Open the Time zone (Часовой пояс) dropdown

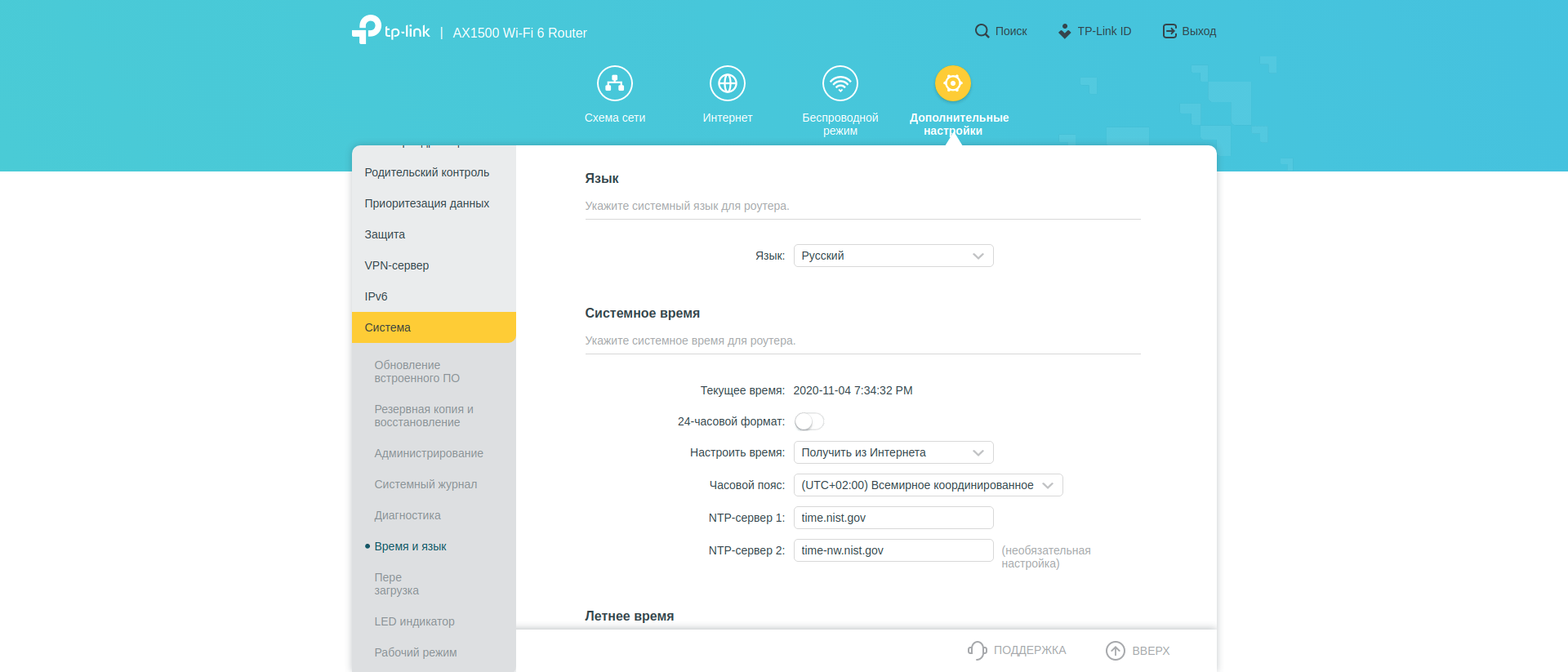927,485
